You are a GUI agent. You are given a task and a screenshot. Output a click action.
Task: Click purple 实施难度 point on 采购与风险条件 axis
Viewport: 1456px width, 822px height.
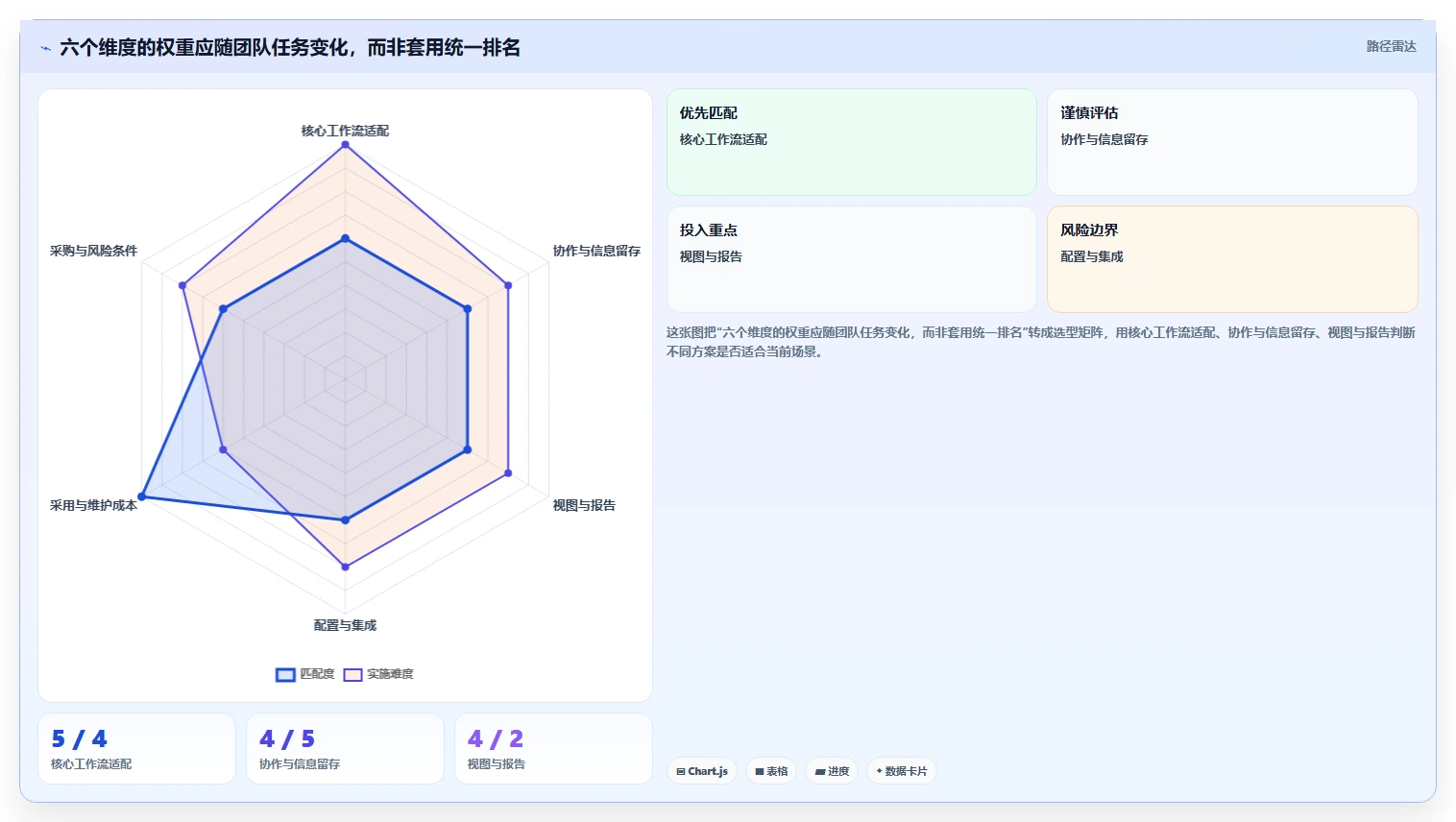click(182, 285)
